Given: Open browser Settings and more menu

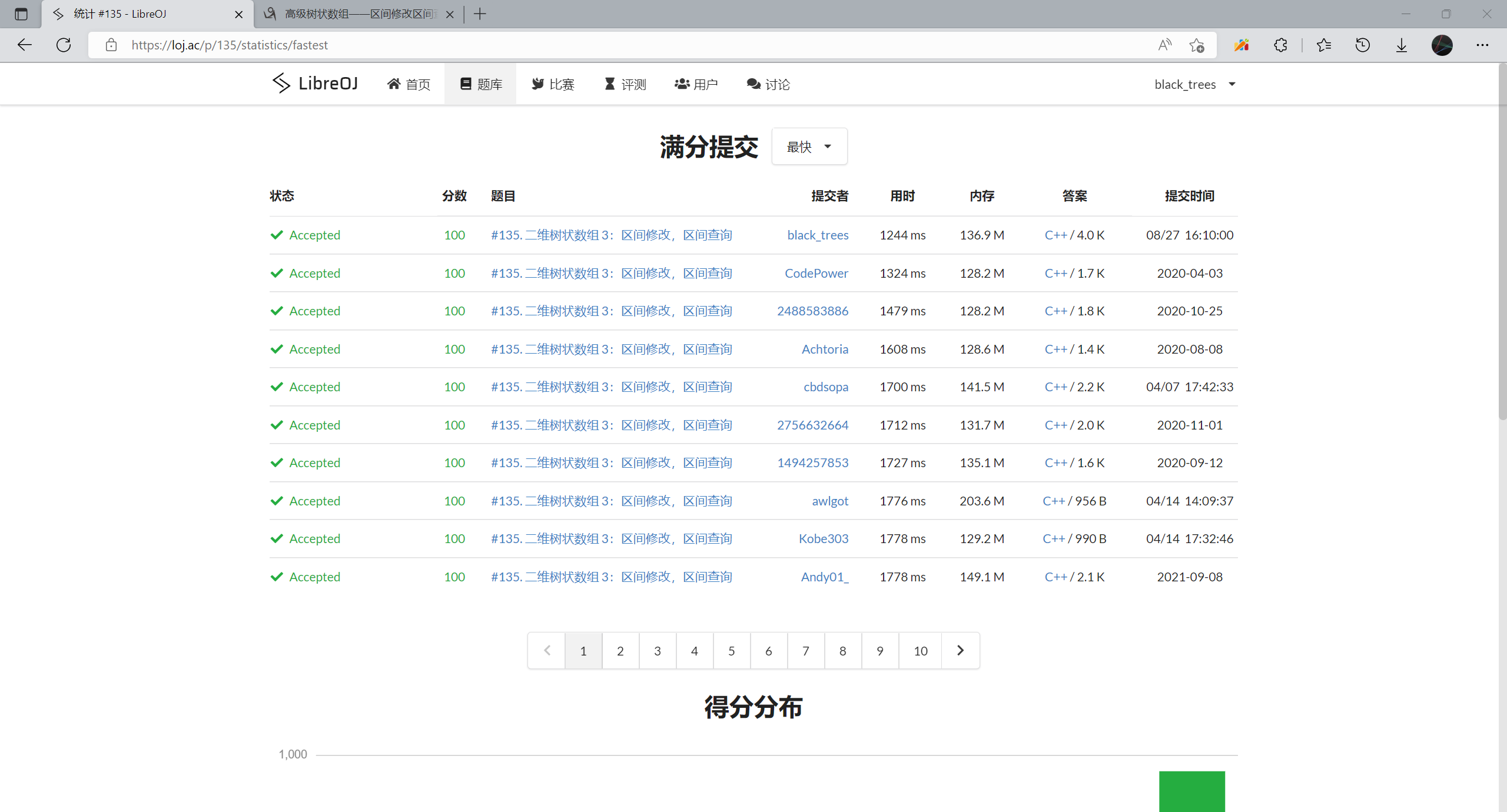Looking at the screenshot, I should [x=1482, y=45].
